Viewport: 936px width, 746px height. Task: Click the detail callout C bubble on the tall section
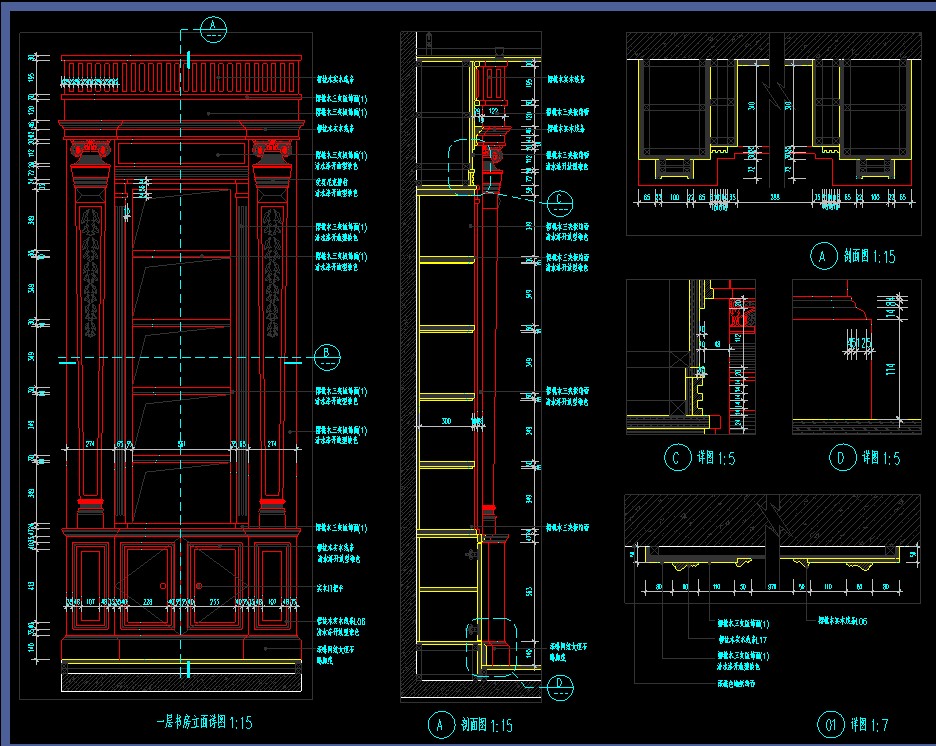click(559, 204)
